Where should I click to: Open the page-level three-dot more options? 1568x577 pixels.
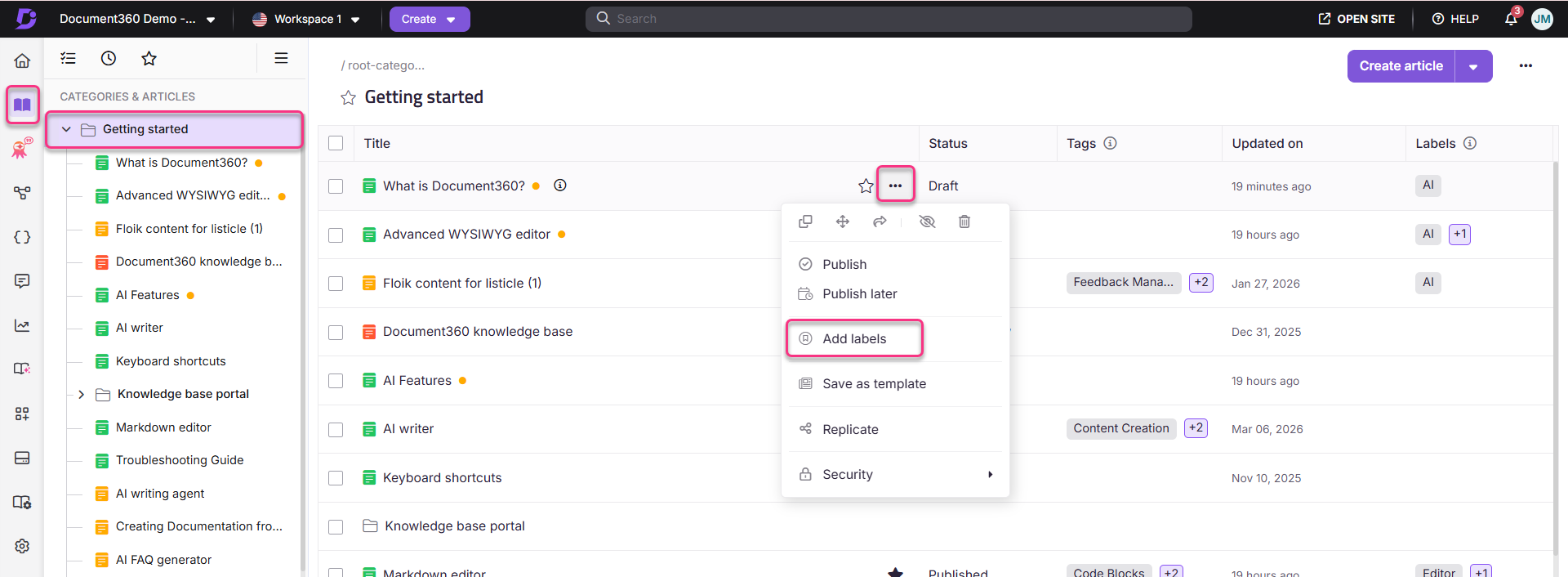pos(1526,65)
